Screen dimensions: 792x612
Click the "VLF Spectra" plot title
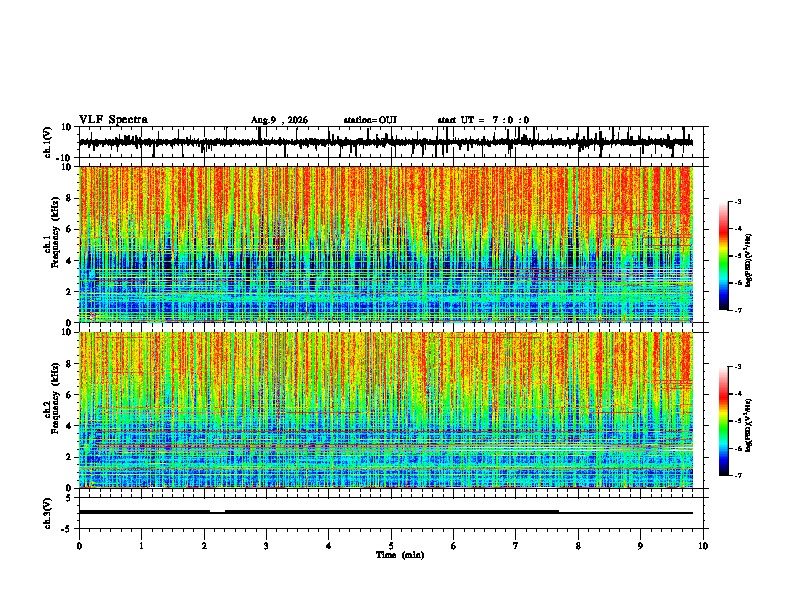coord(113,120)
